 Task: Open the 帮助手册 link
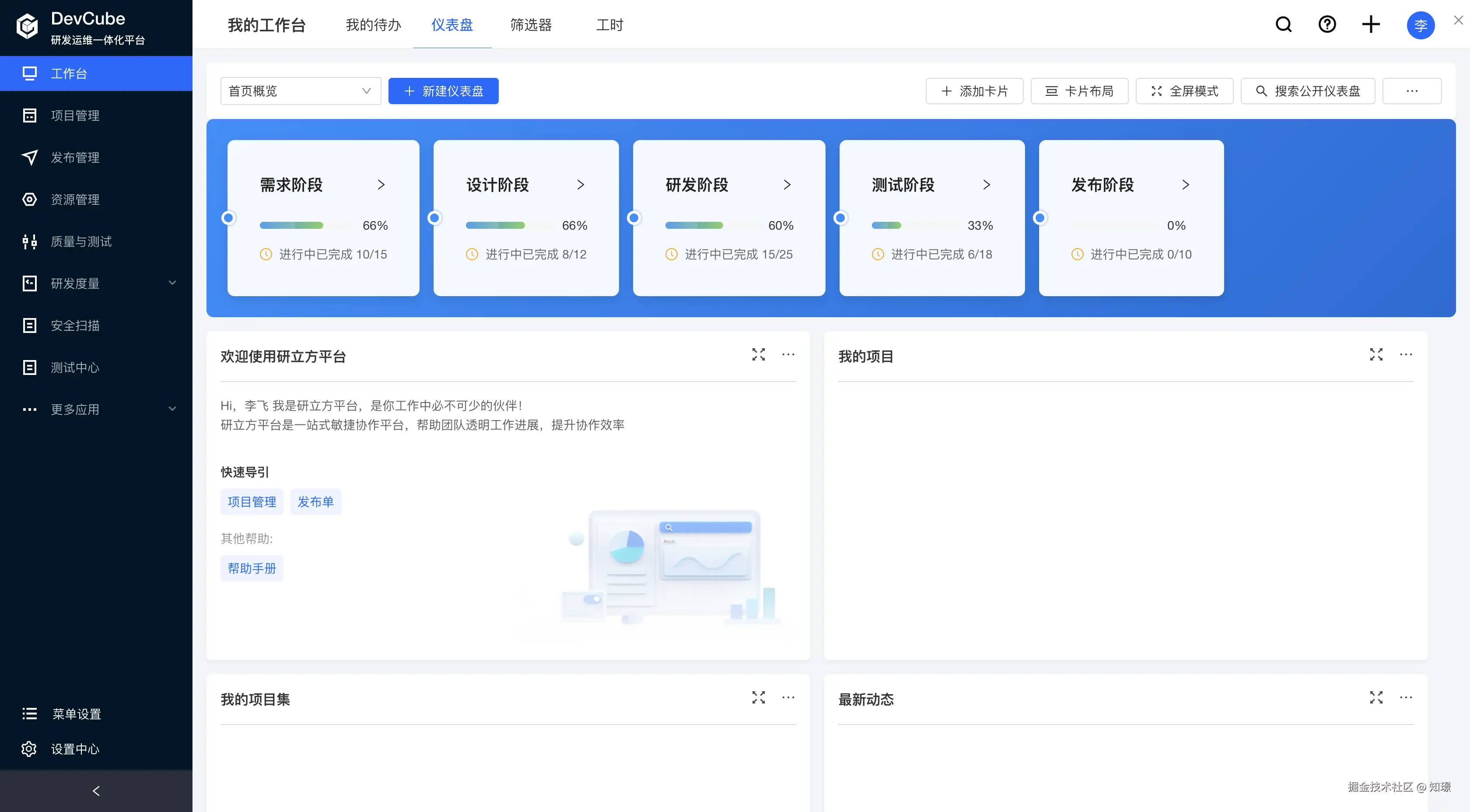tap(252, 568)
